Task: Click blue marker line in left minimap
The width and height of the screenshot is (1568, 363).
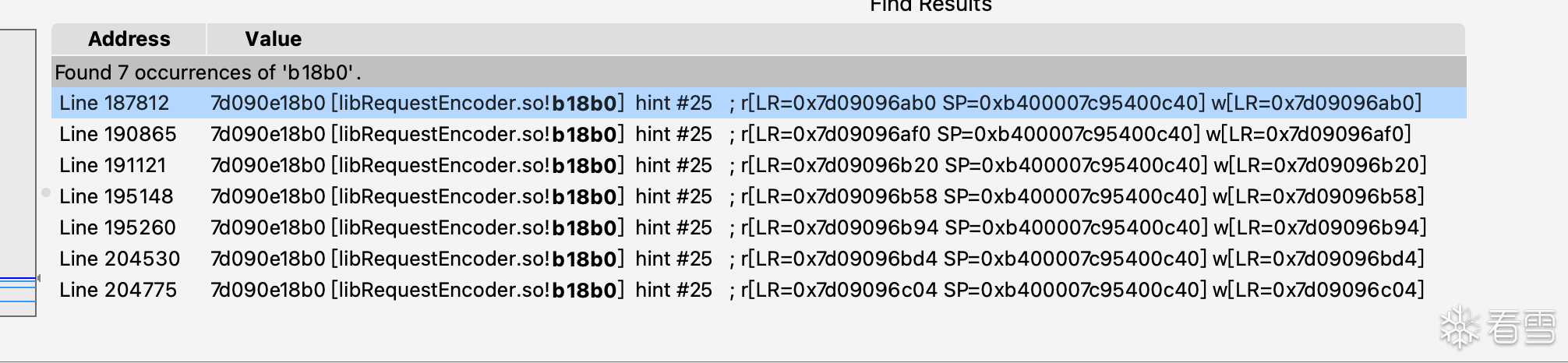Action: (17, 279)
